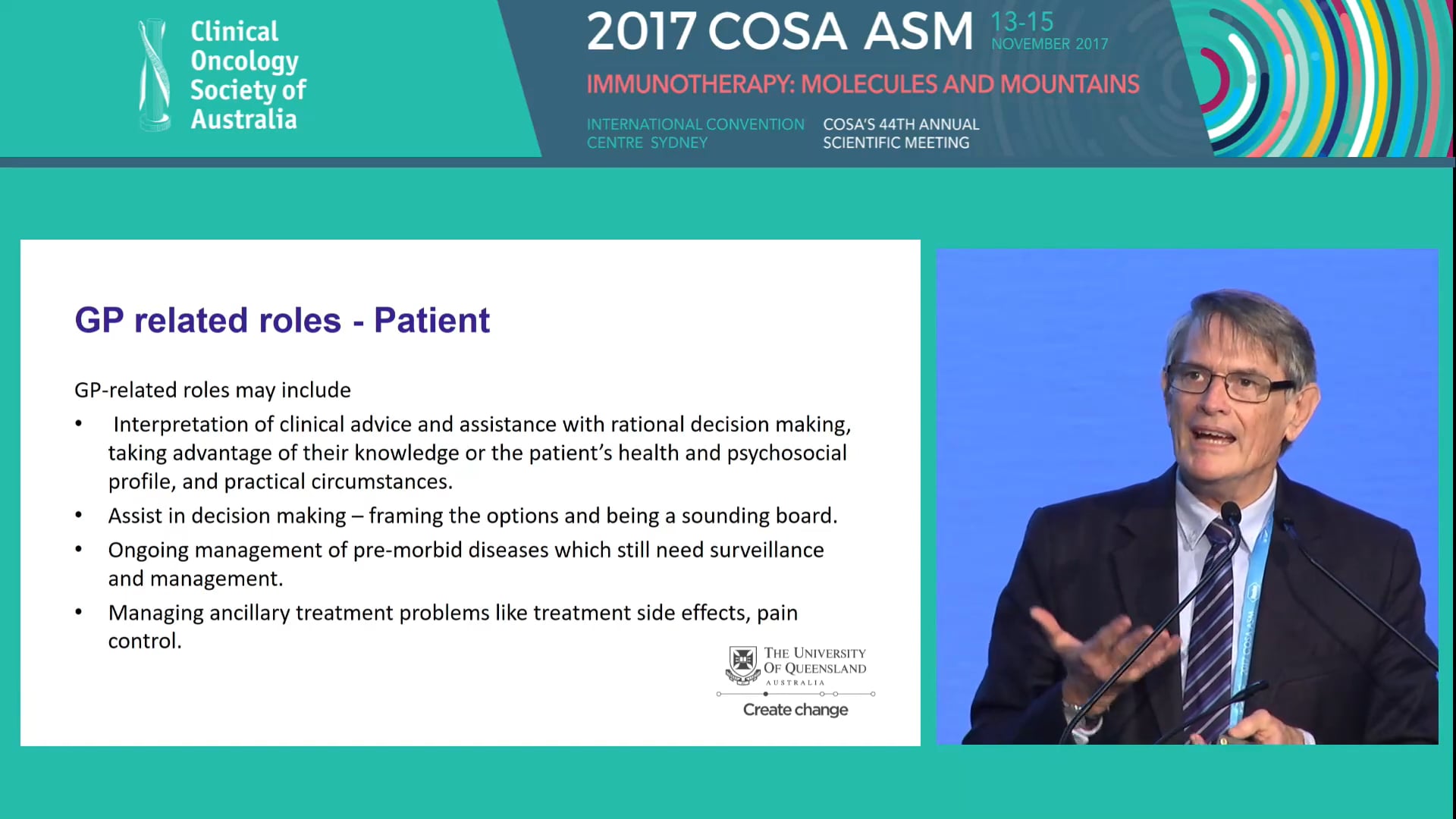Click the first bullet point marker

click(79, 424)
